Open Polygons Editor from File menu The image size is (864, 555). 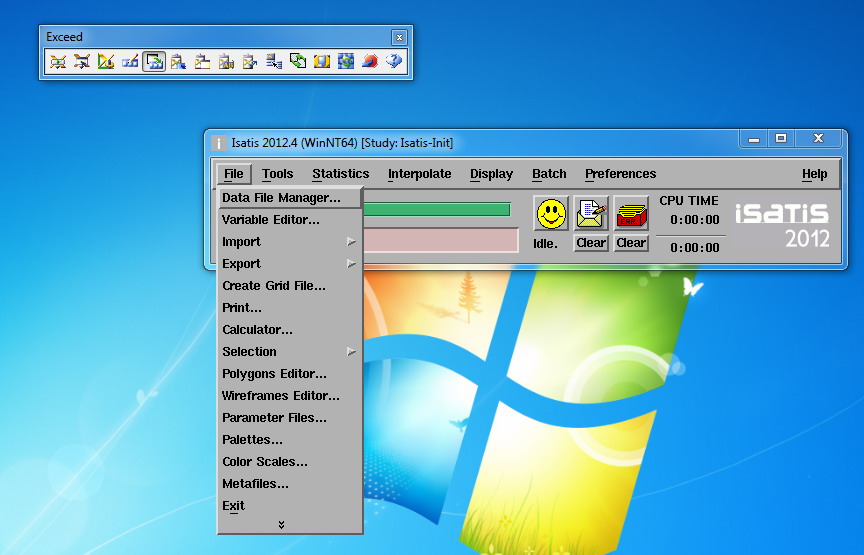290,374
